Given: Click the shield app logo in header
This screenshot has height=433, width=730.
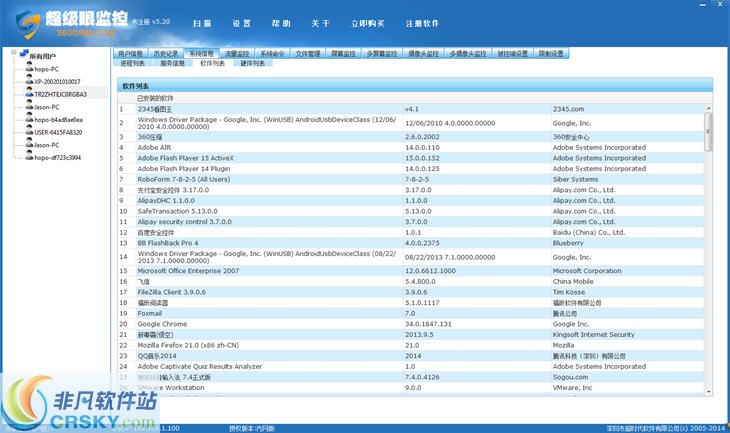Looking at the screenshot, I should (27, 25).
